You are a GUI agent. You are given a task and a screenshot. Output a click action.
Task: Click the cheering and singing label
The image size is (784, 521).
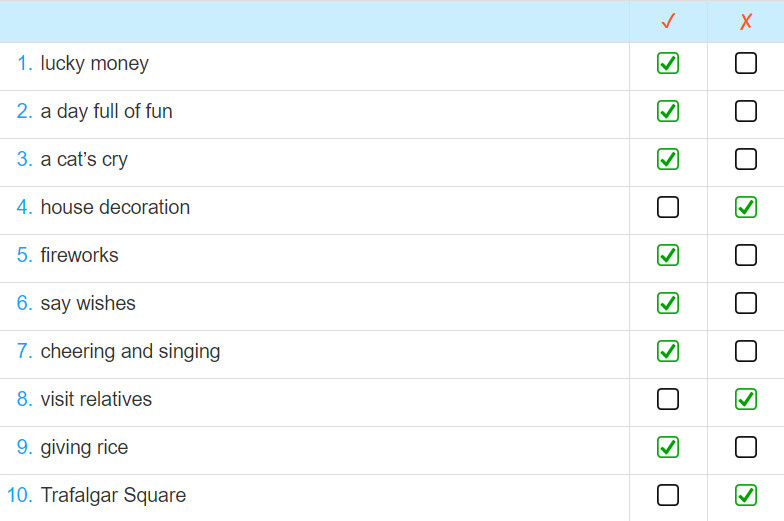130,352
